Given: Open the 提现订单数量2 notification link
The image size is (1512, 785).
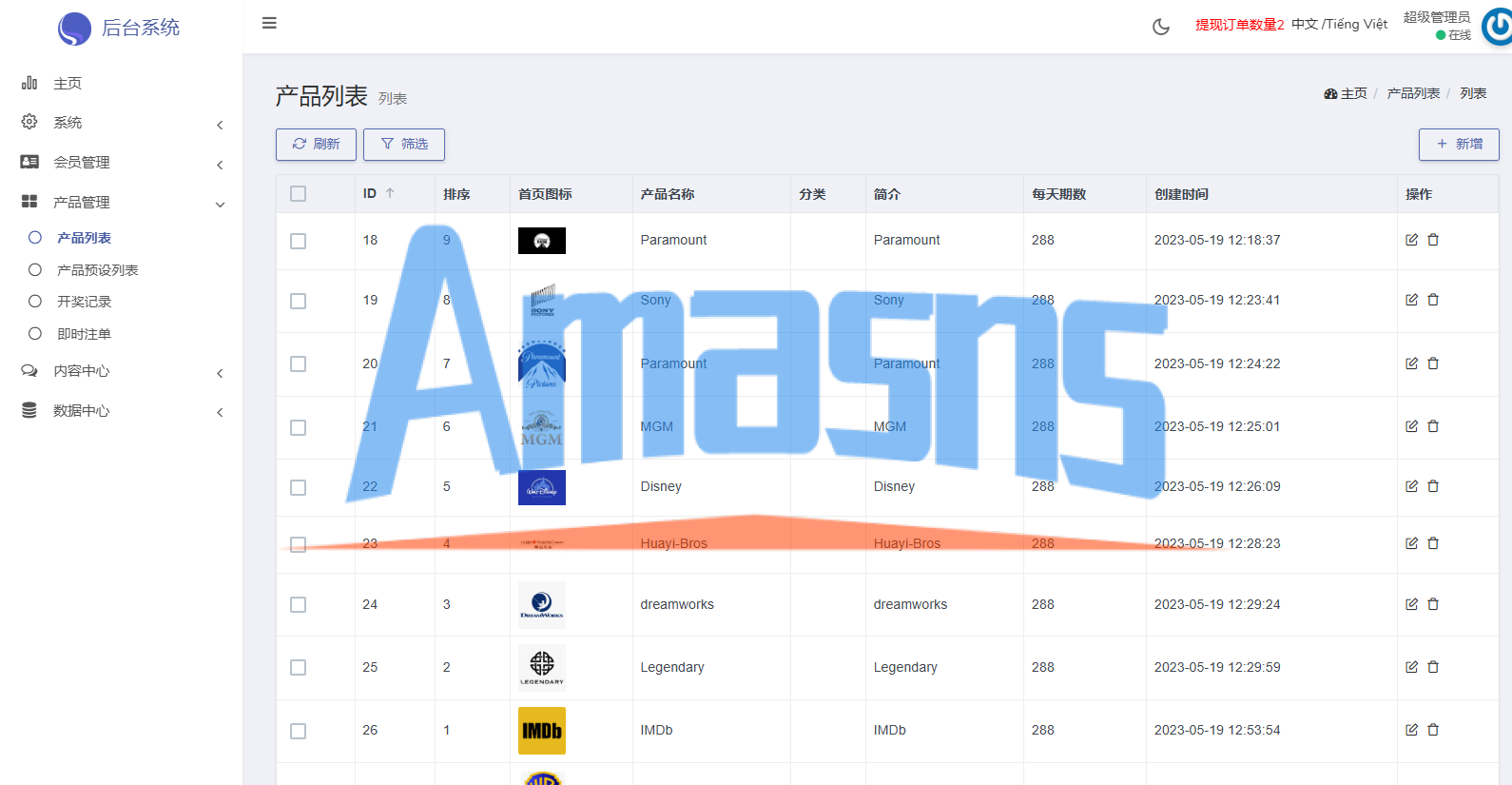Looking at the screenshot, I should (1240, 25).
